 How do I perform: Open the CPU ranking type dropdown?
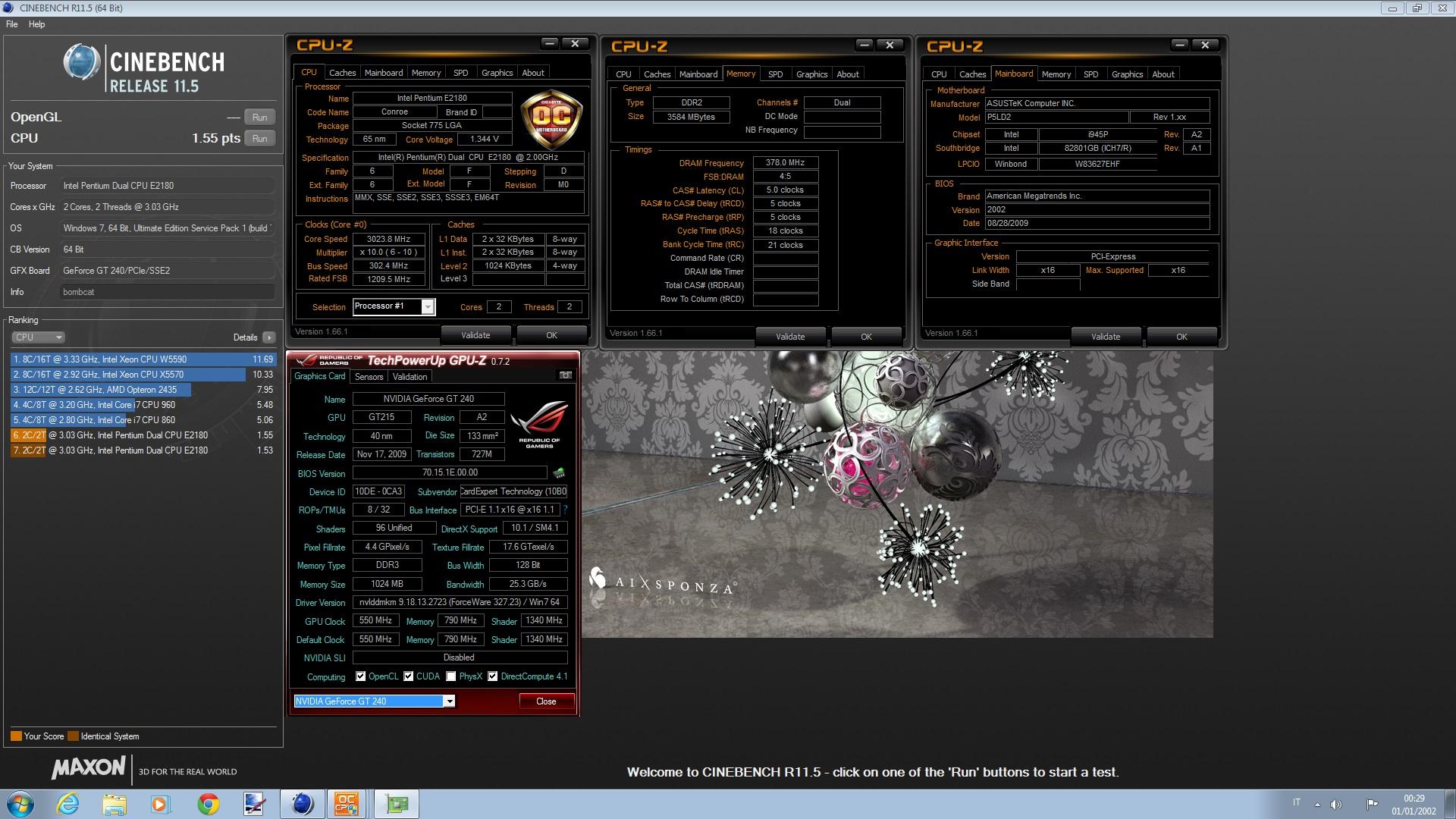coord(39,337)
